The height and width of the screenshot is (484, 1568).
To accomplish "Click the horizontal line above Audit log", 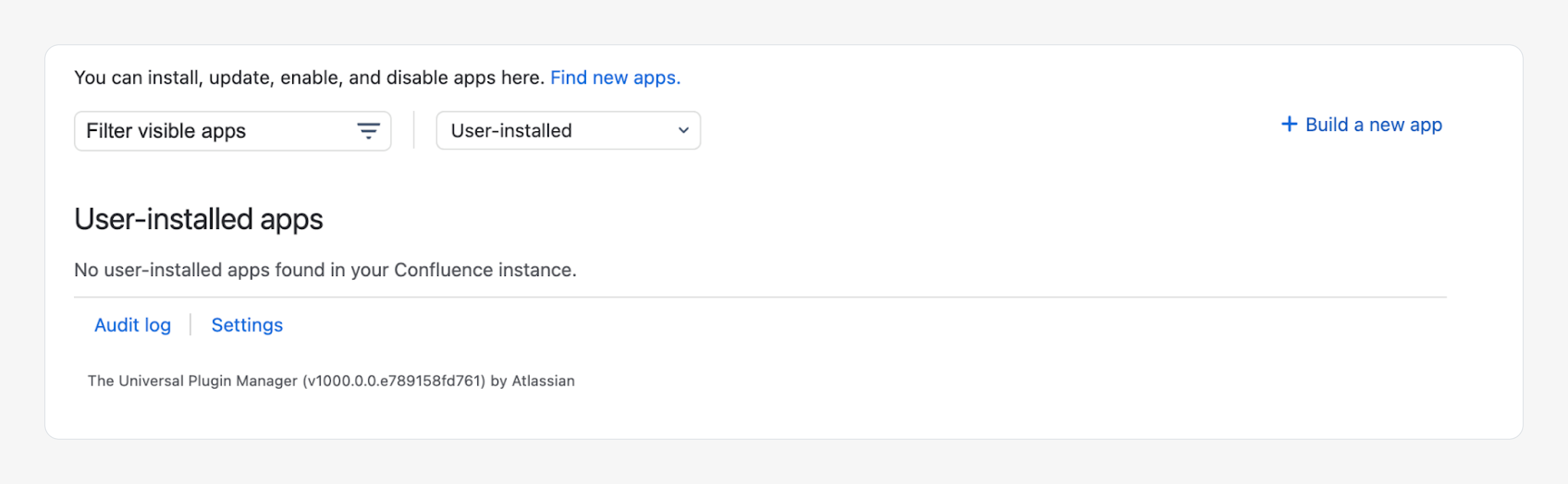I will coord(759,297).
